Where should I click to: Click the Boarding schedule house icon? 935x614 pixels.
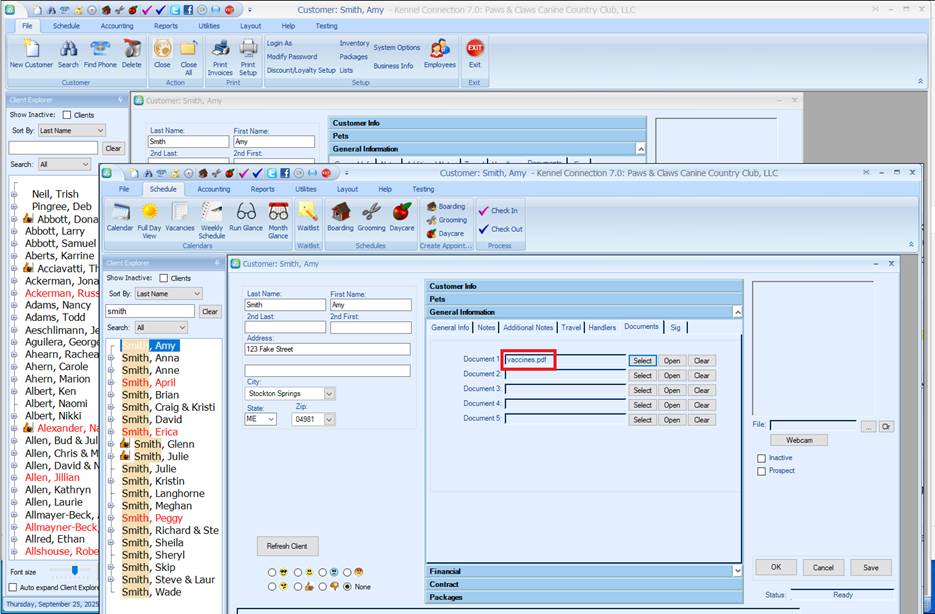[340, 213]
